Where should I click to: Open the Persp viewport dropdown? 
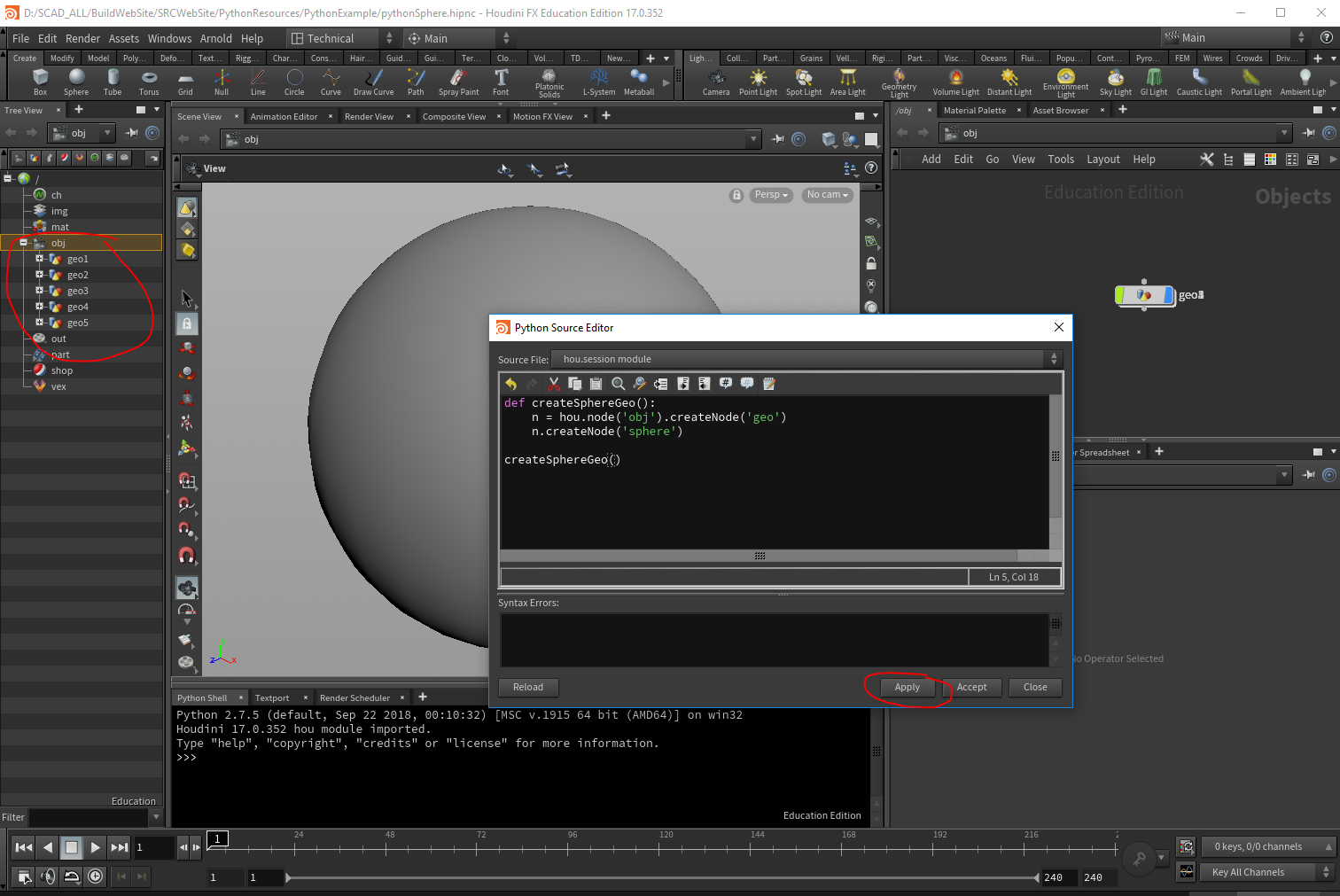coord(771,195)
